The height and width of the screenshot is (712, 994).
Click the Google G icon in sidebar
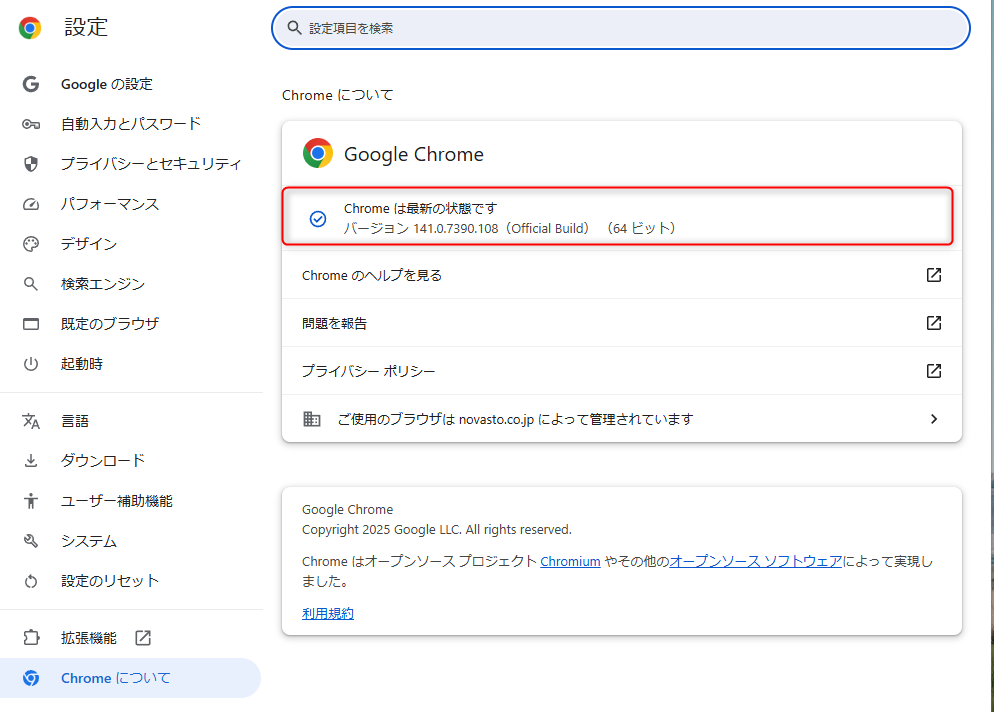point(31,84)
